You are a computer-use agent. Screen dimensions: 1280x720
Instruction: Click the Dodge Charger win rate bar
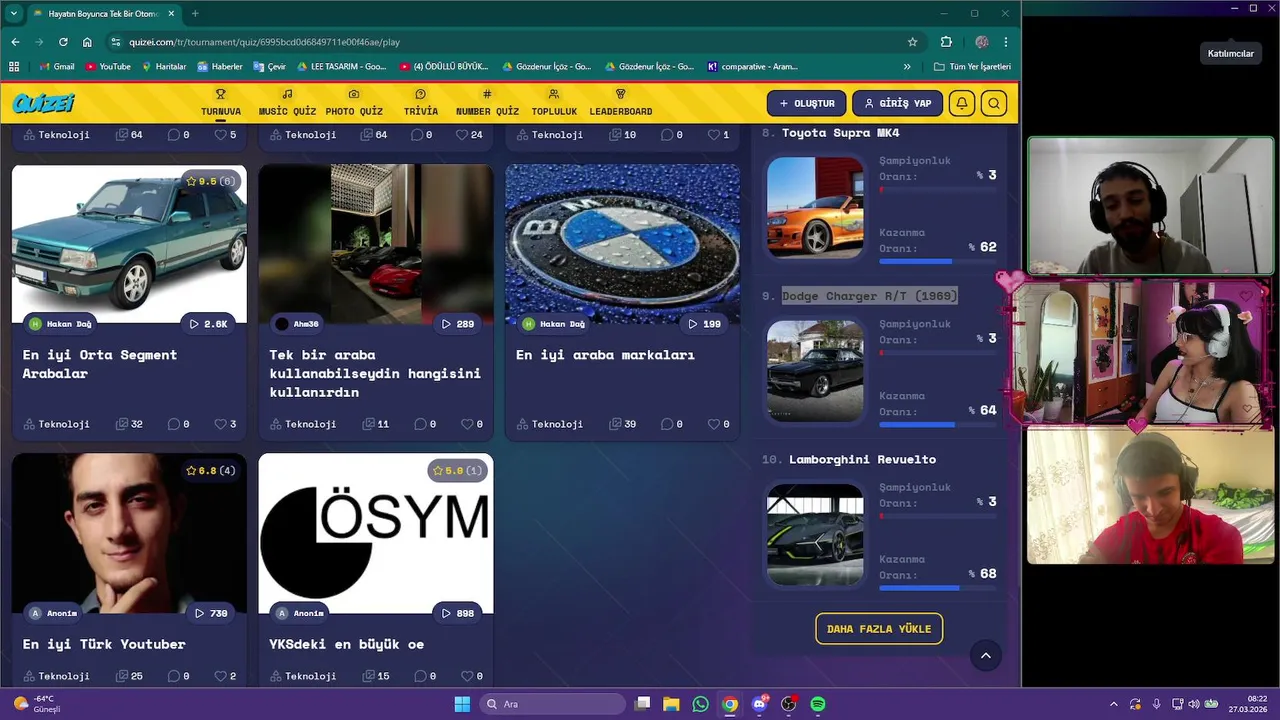point(937,425)
